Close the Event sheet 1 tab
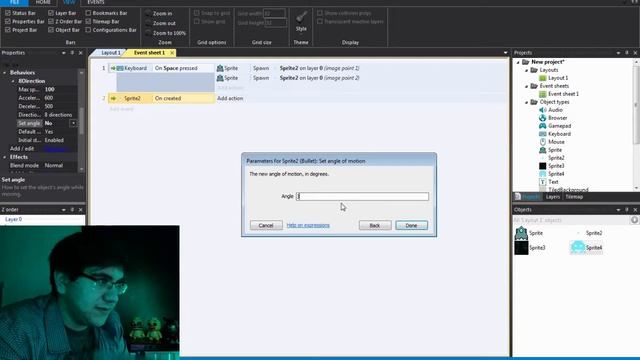 172,53
